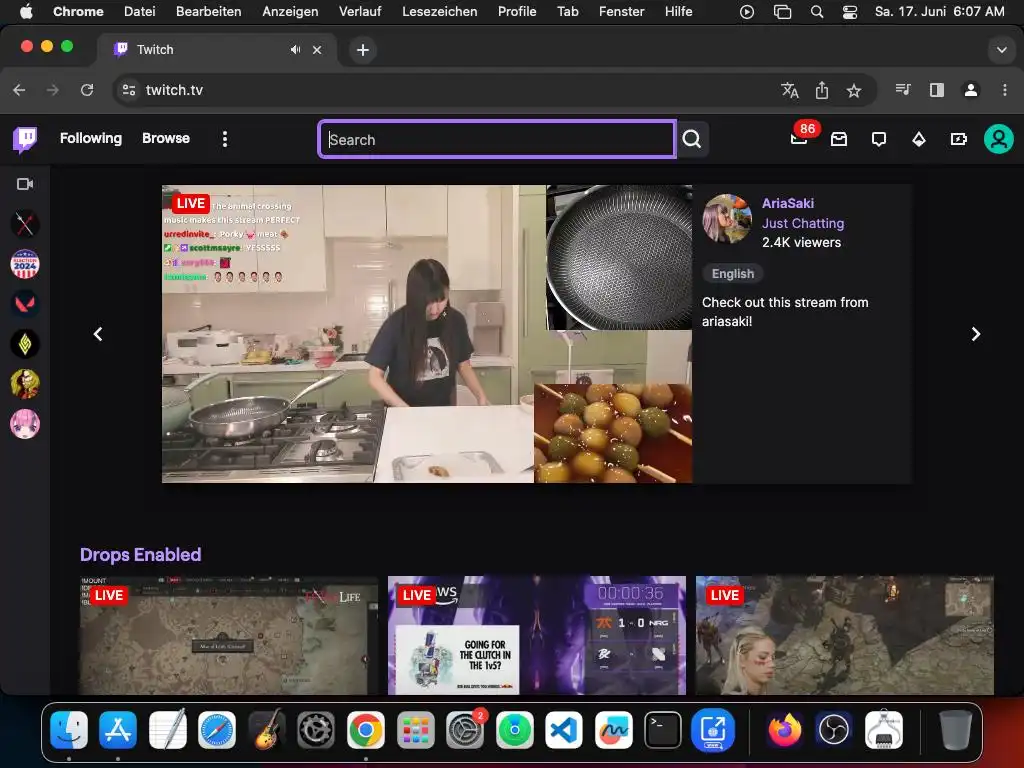Open the Election 2024 sidebar channel

pyautogui.click(x=25, y=264)
